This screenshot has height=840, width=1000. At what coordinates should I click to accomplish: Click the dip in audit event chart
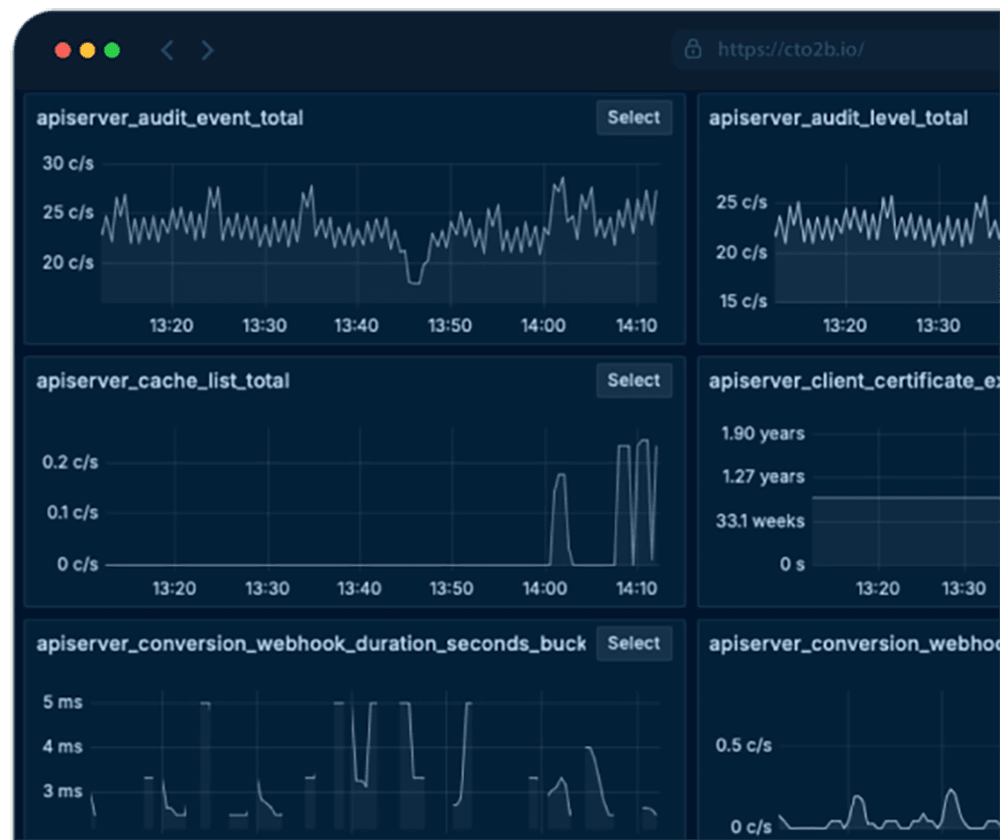click(413, 280)
